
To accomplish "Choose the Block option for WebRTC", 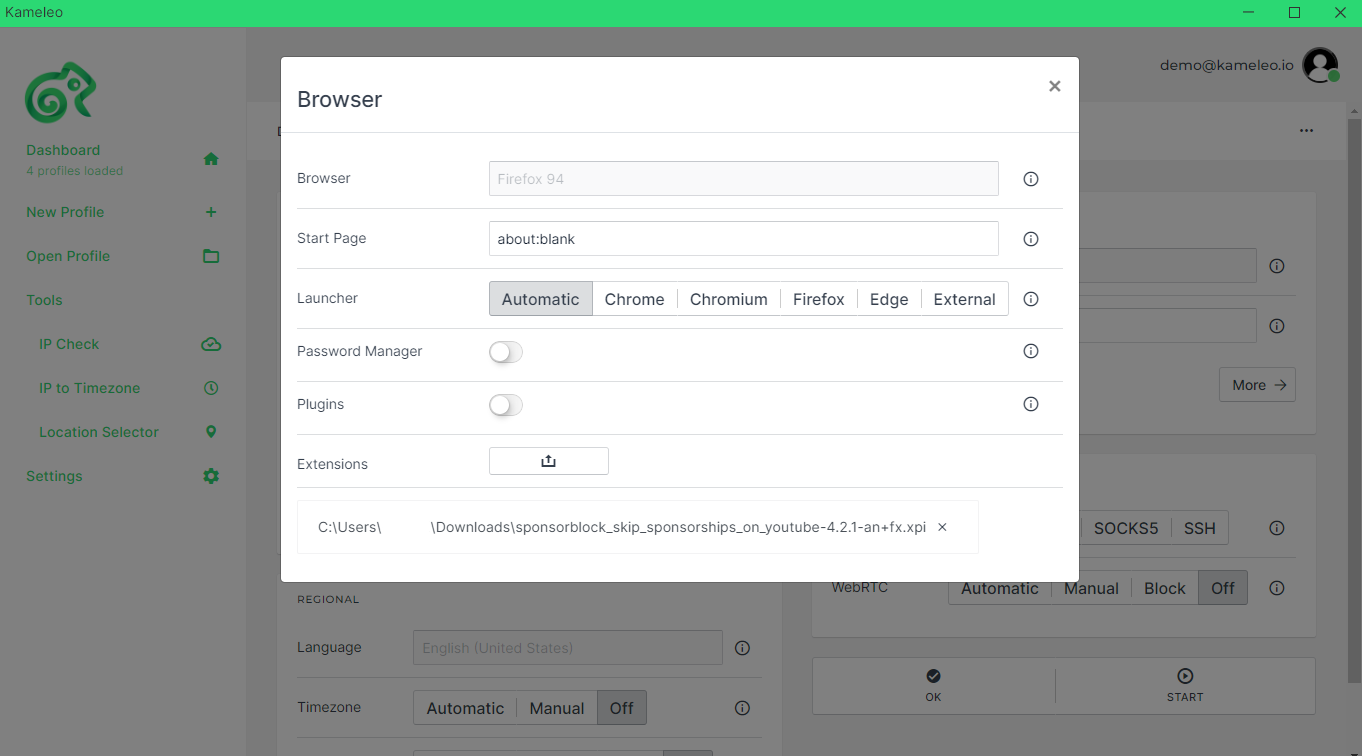I will (x=1165, y=588).
